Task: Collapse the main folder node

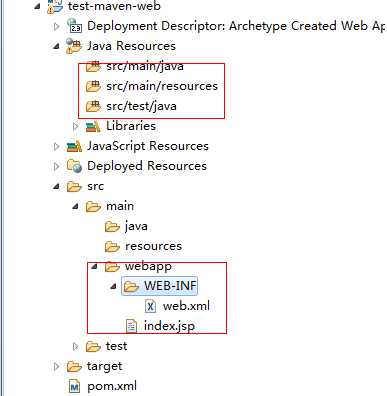Action: [75, 207]
